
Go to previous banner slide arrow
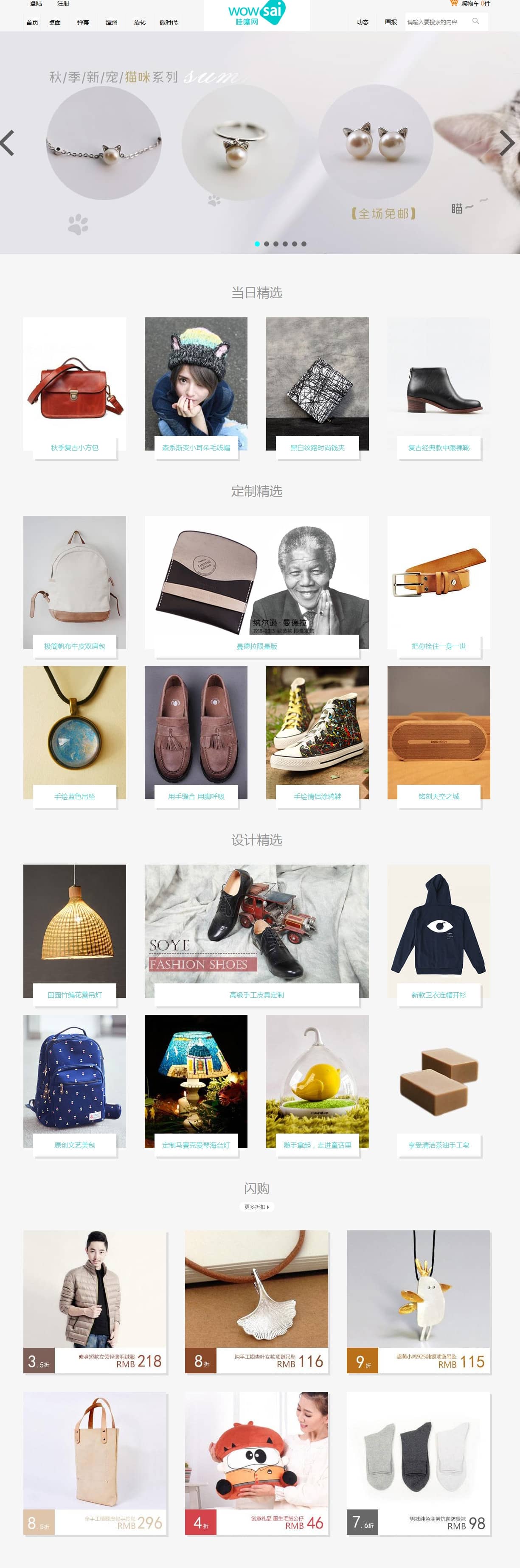coord(8,143)
